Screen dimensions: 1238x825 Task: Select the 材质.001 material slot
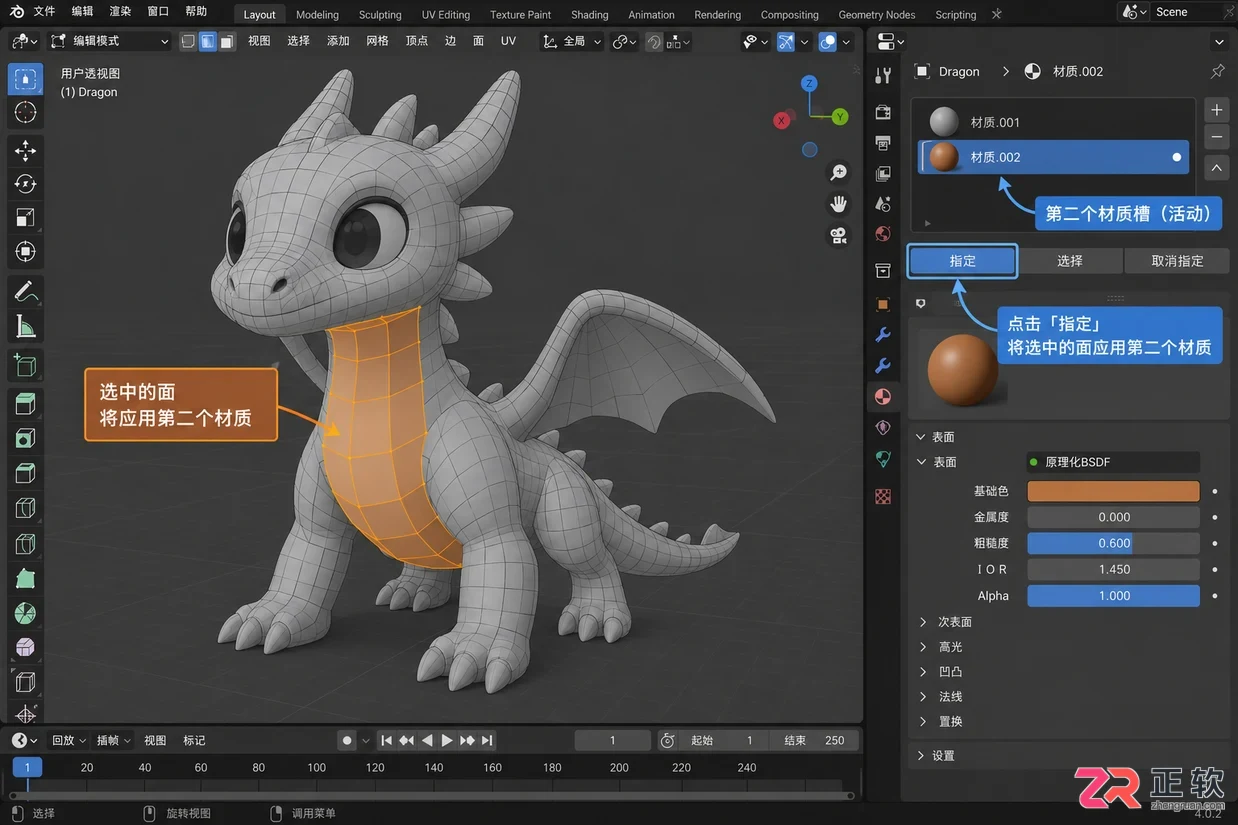tap(1054, 122)
